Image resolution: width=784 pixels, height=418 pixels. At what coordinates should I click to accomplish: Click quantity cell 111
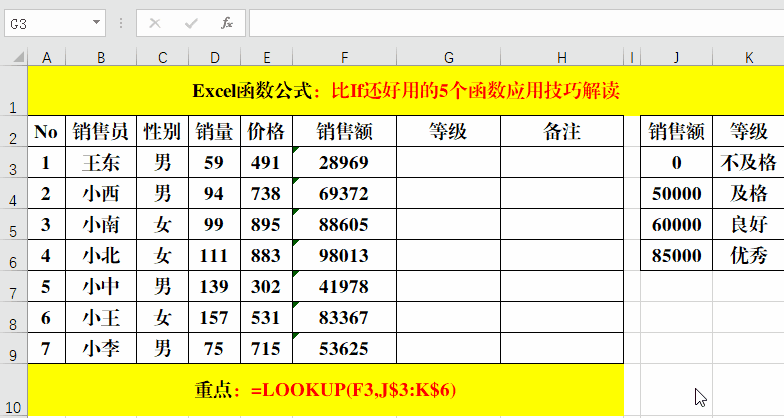pyautogui.click(x=214, y=256)
